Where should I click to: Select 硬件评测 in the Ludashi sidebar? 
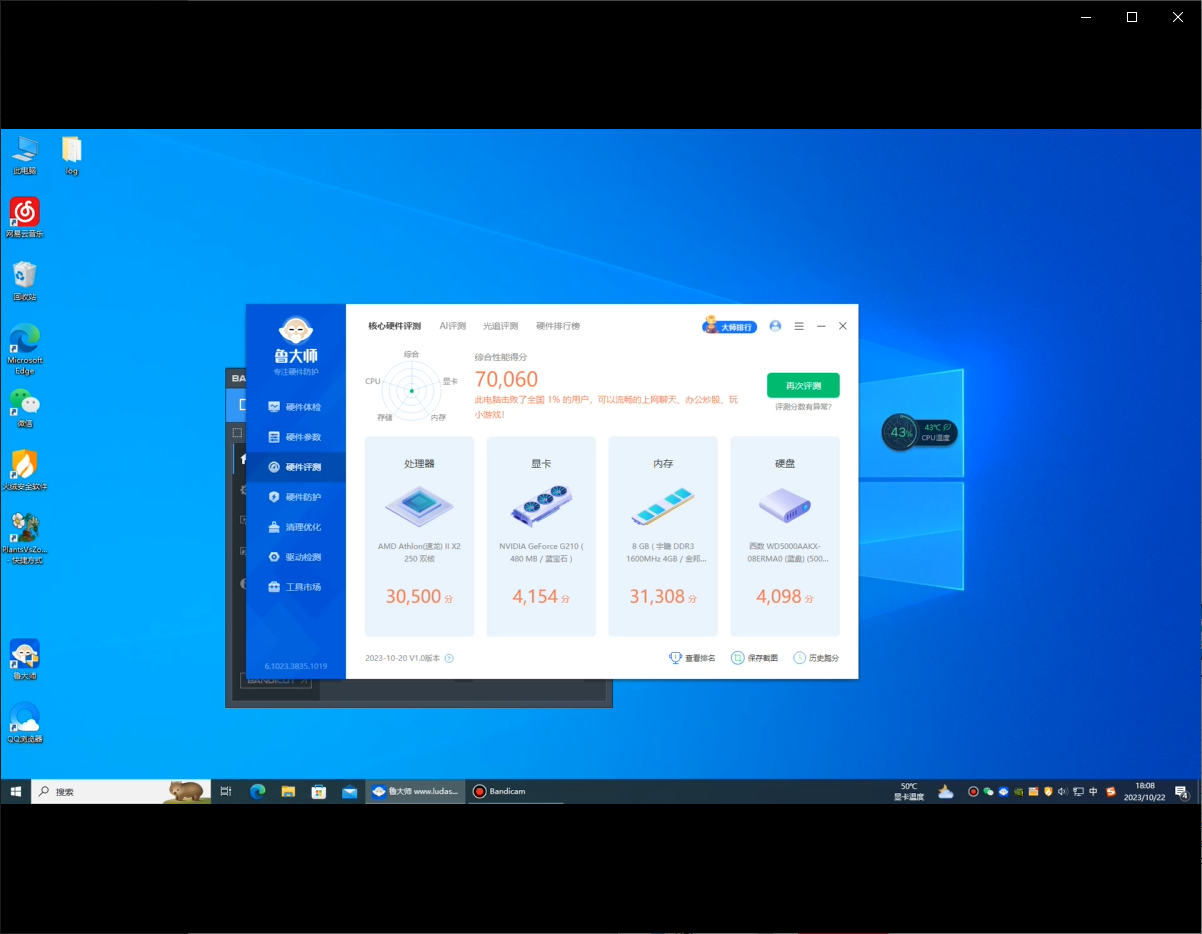coord(296,467)
